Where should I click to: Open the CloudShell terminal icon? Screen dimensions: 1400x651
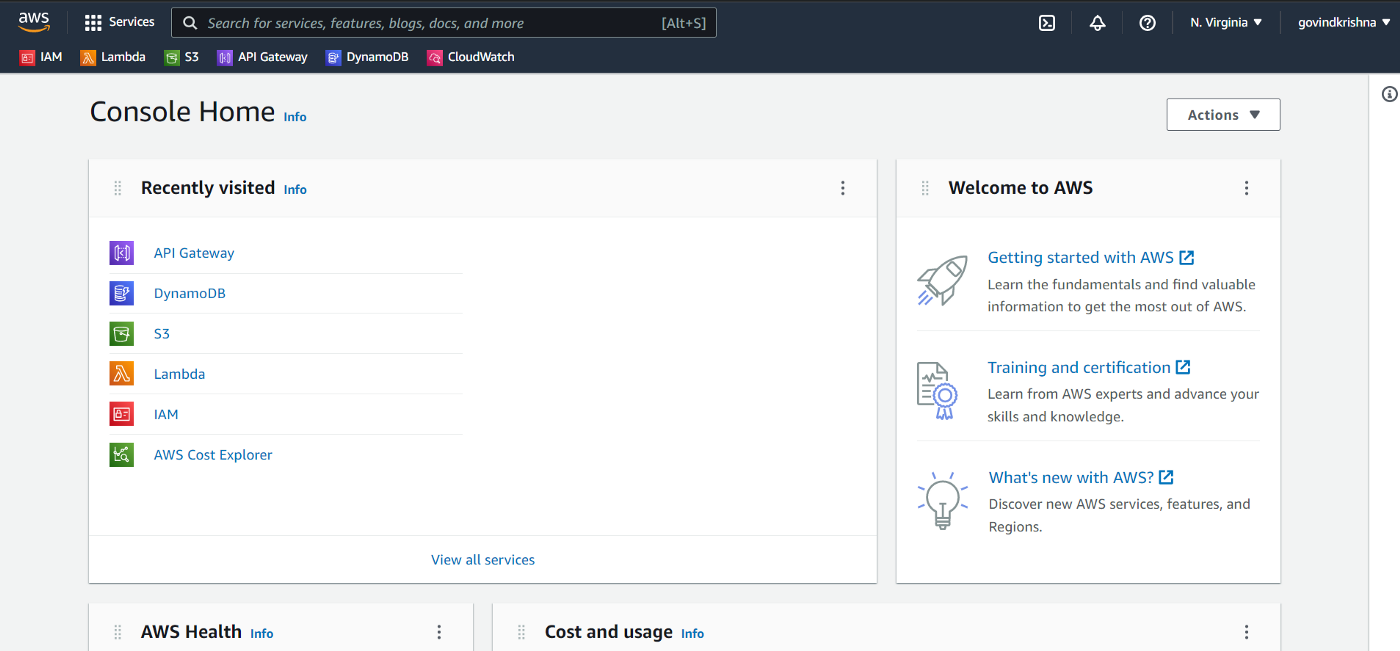(x=1046, y=22)
